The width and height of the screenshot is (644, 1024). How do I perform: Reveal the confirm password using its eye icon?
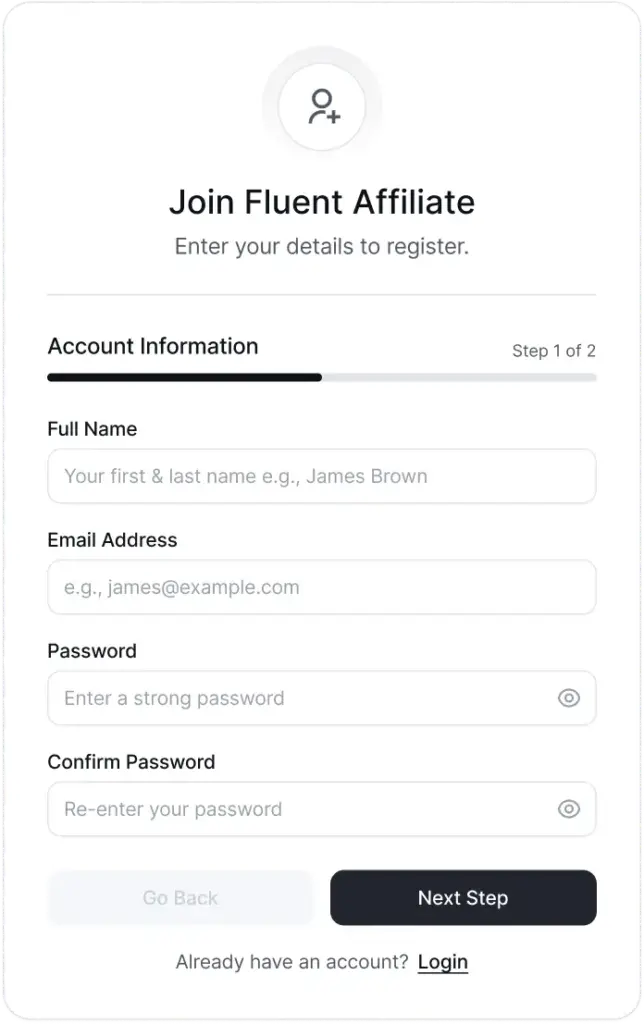(568, 809)
